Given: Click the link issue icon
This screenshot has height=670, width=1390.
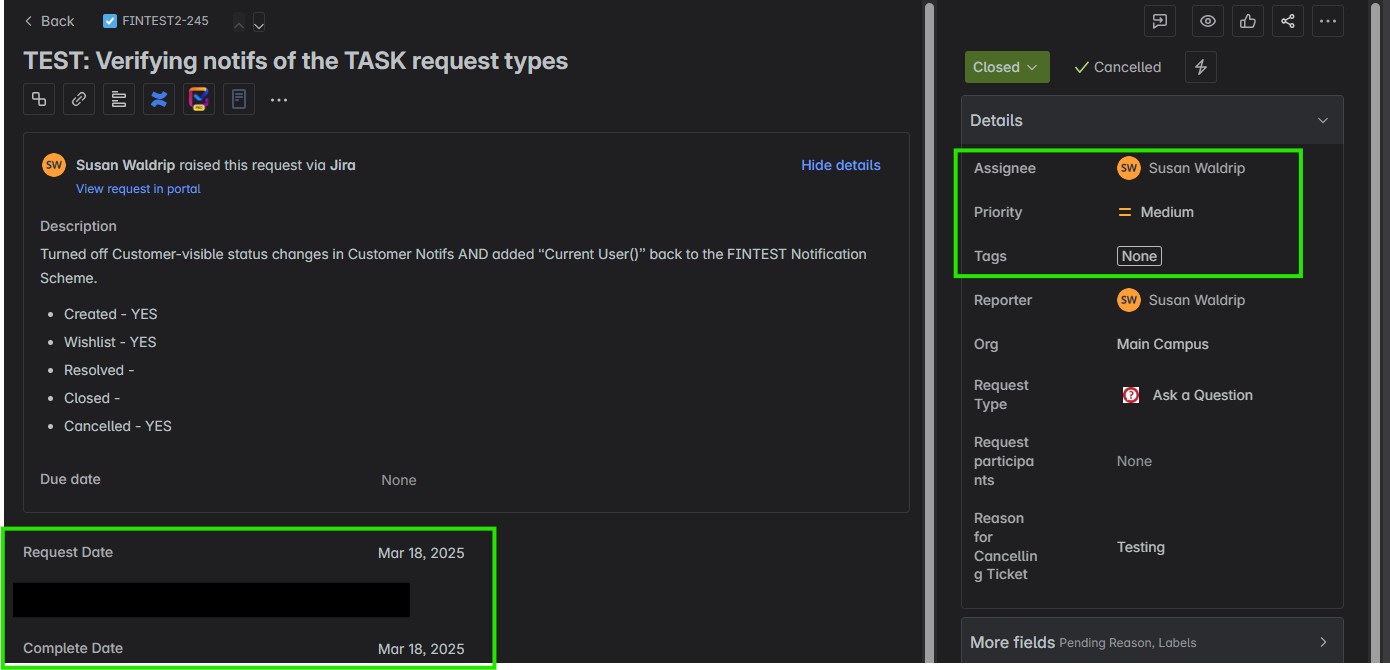Looking at the screenshot, I should coord(79,99).
